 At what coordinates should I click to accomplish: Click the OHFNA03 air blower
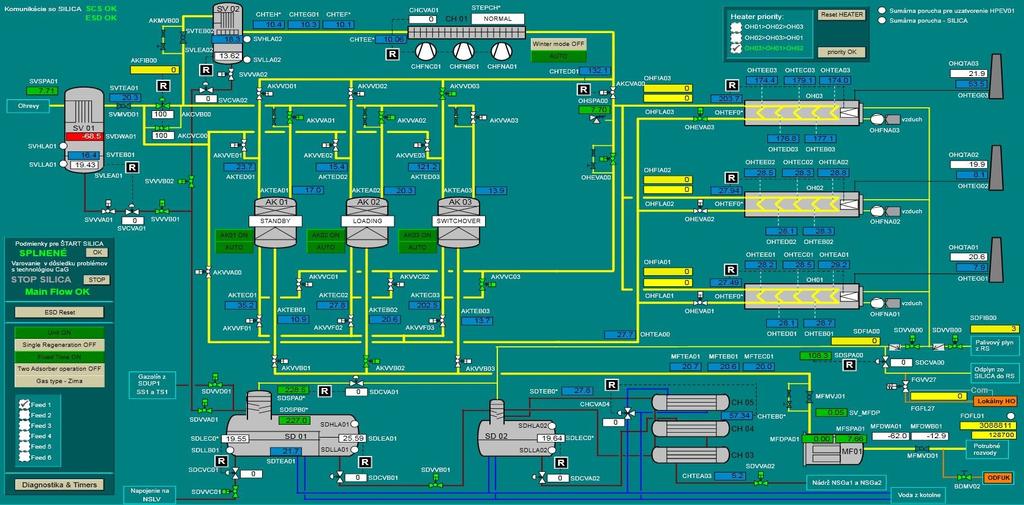click(884, 120)
